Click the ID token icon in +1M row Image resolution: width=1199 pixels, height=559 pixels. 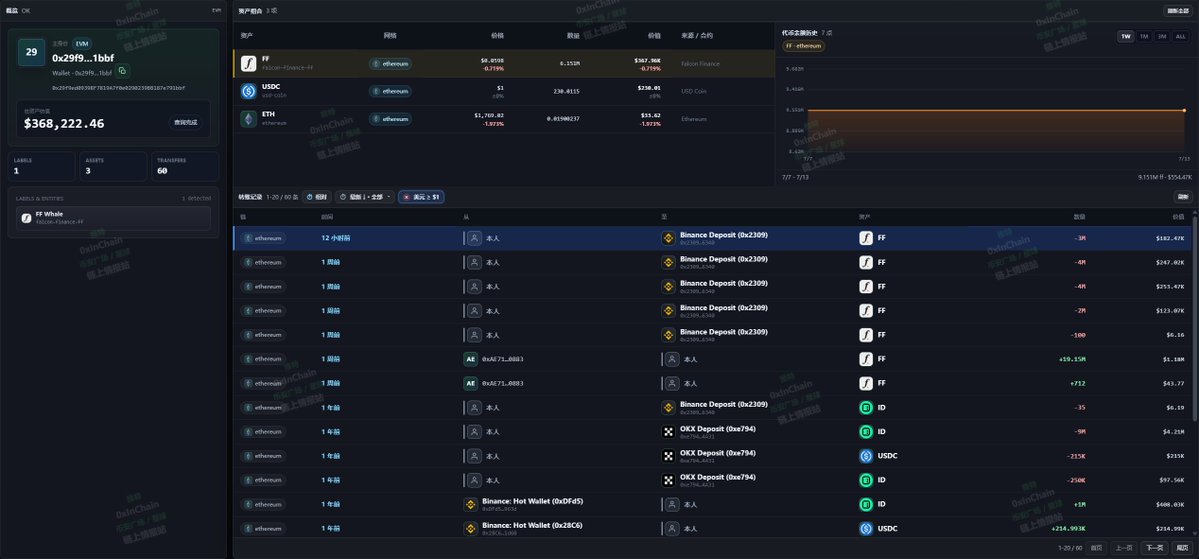(866, 504)
